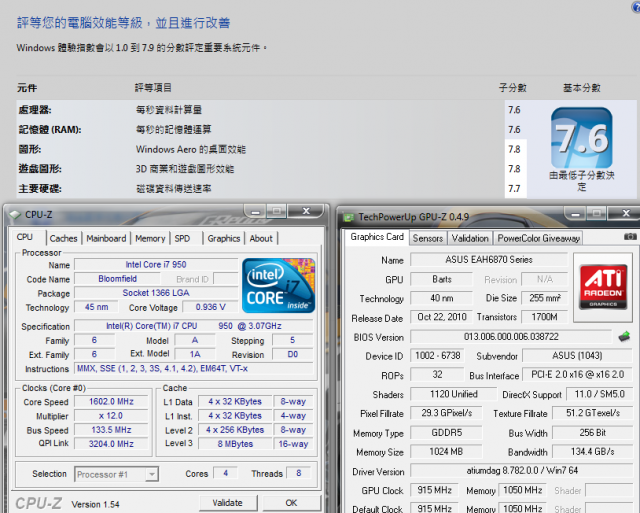Click the Intel Core i7 logo

tap(278, 285)
